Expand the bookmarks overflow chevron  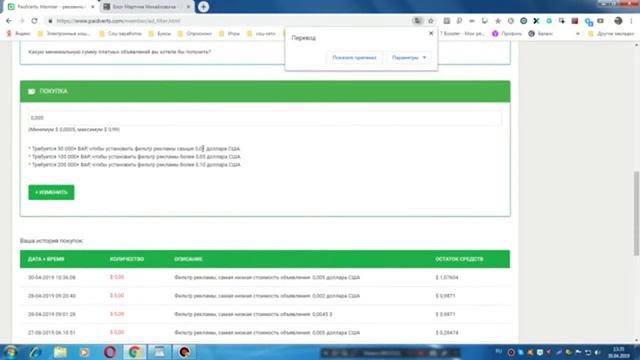(x=578, y=33)
